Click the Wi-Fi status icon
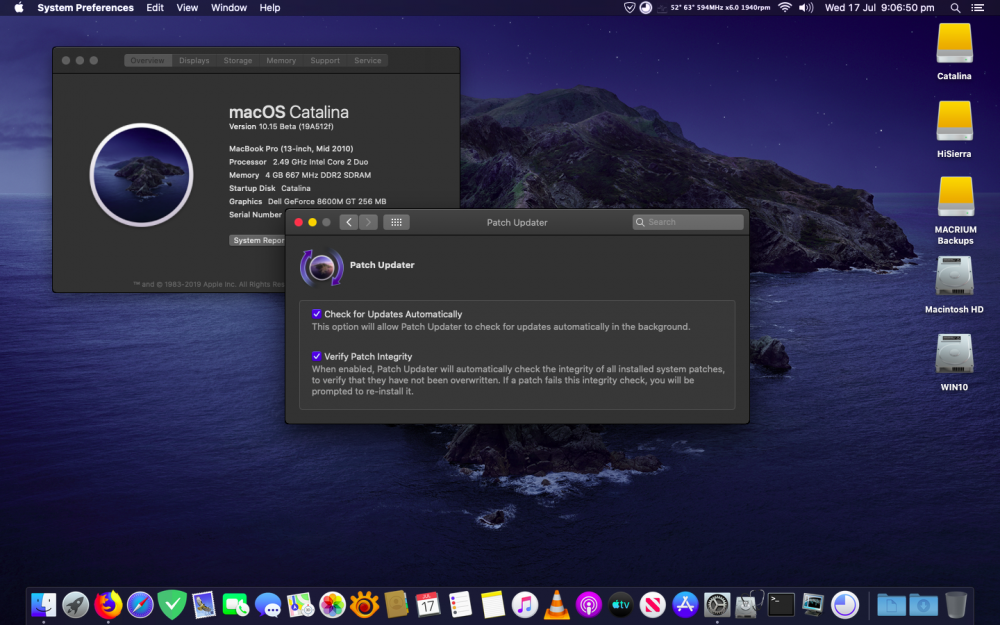 tap(785, 8)
